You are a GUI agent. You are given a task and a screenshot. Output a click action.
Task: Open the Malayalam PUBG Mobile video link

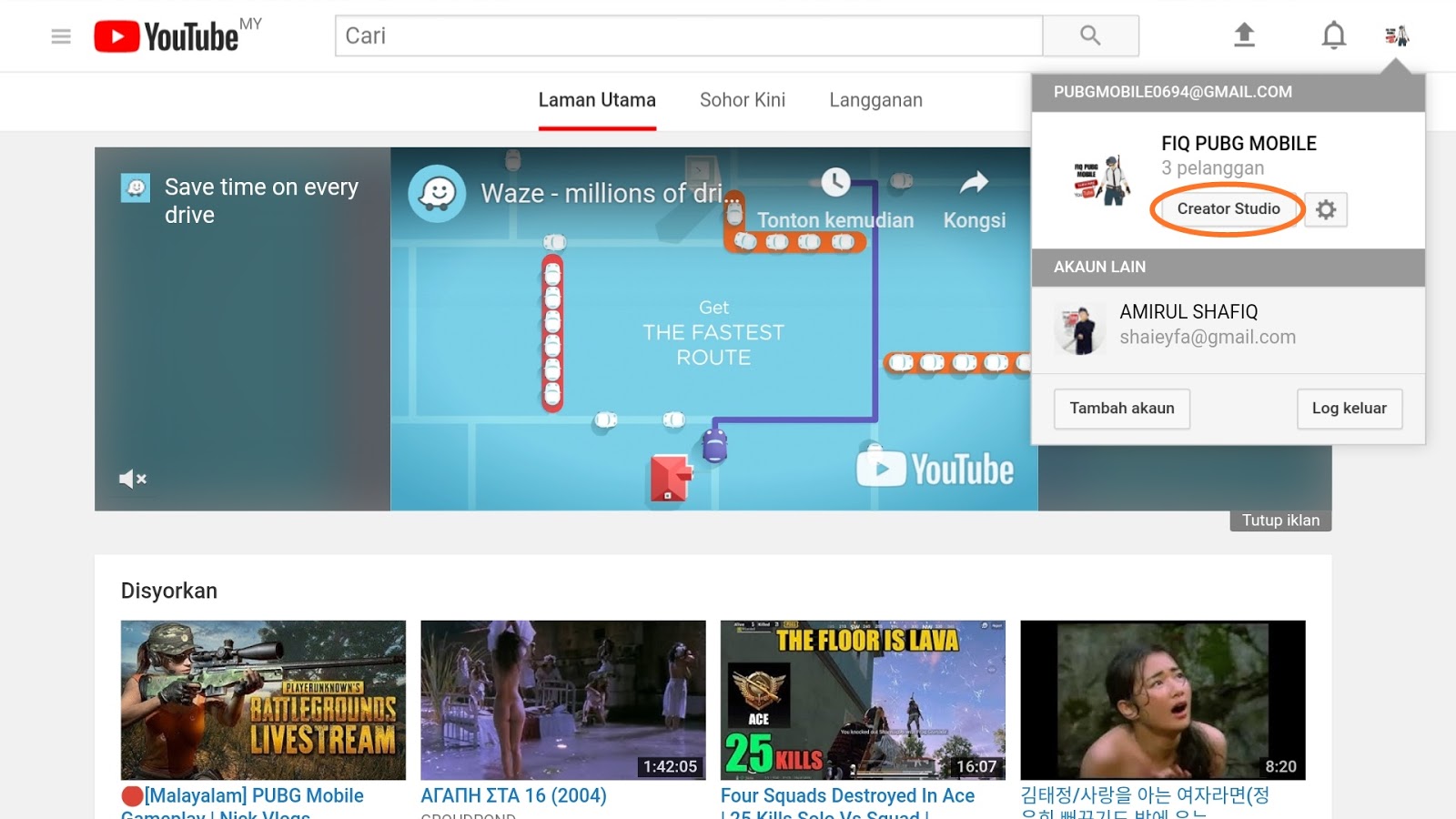[243, 801]
